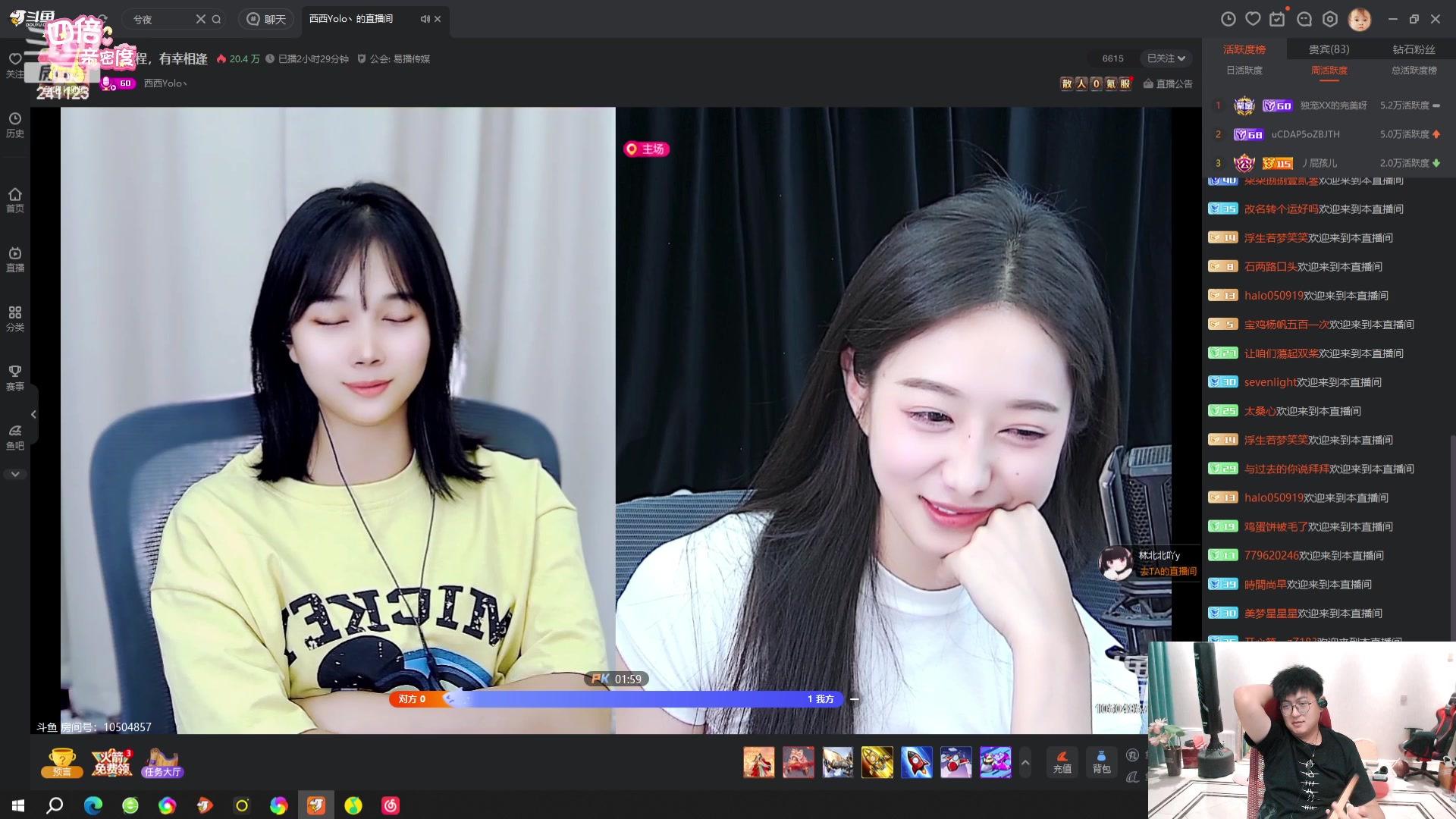
Task: Open 鱼吧 community from the sidebar
Action: [15, 435]
